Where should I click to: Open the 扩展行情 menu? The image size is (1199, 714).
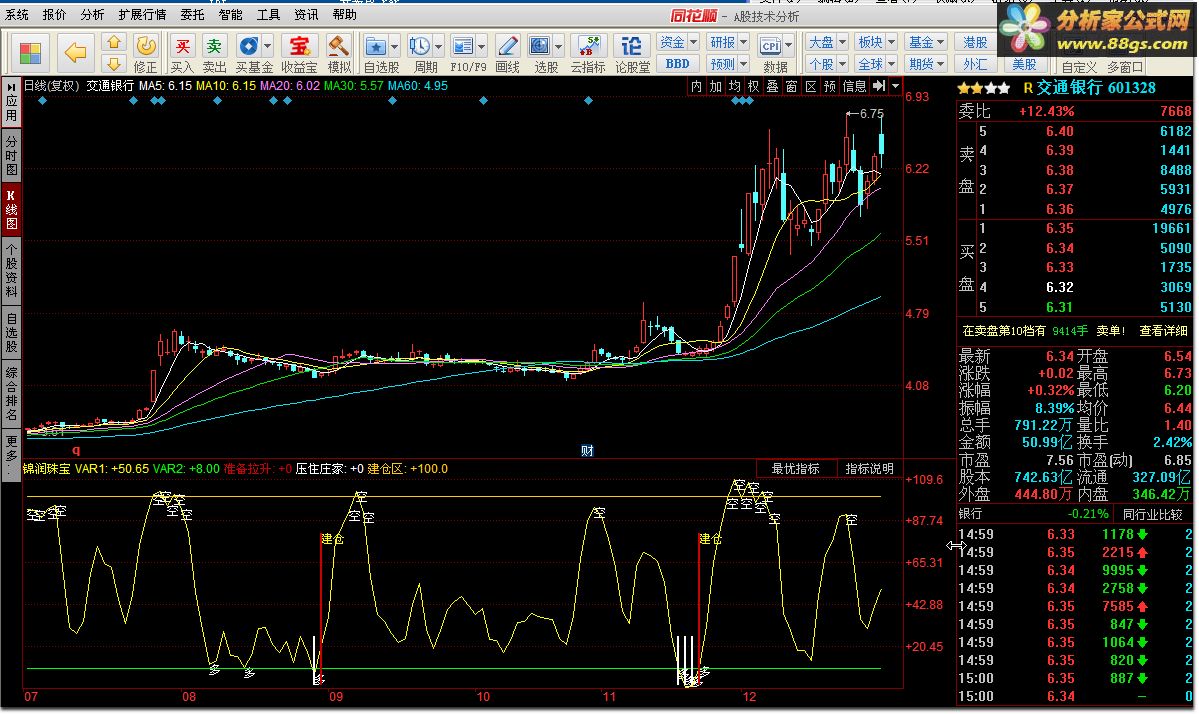pyautogui.click(x=142, y=15)
